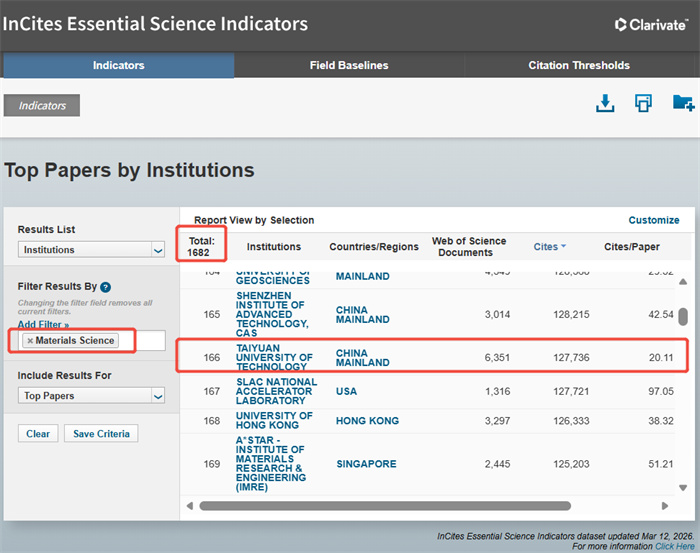
Task: Open the Results List Institutions dropdown
Action: click(90, 250)
